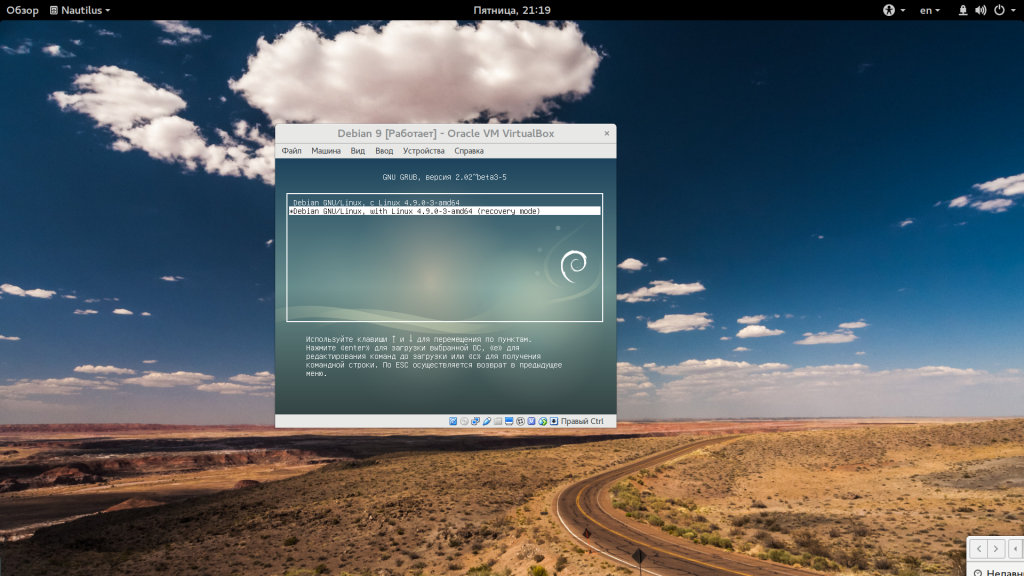Click the optical disc status bar icon

464,421
